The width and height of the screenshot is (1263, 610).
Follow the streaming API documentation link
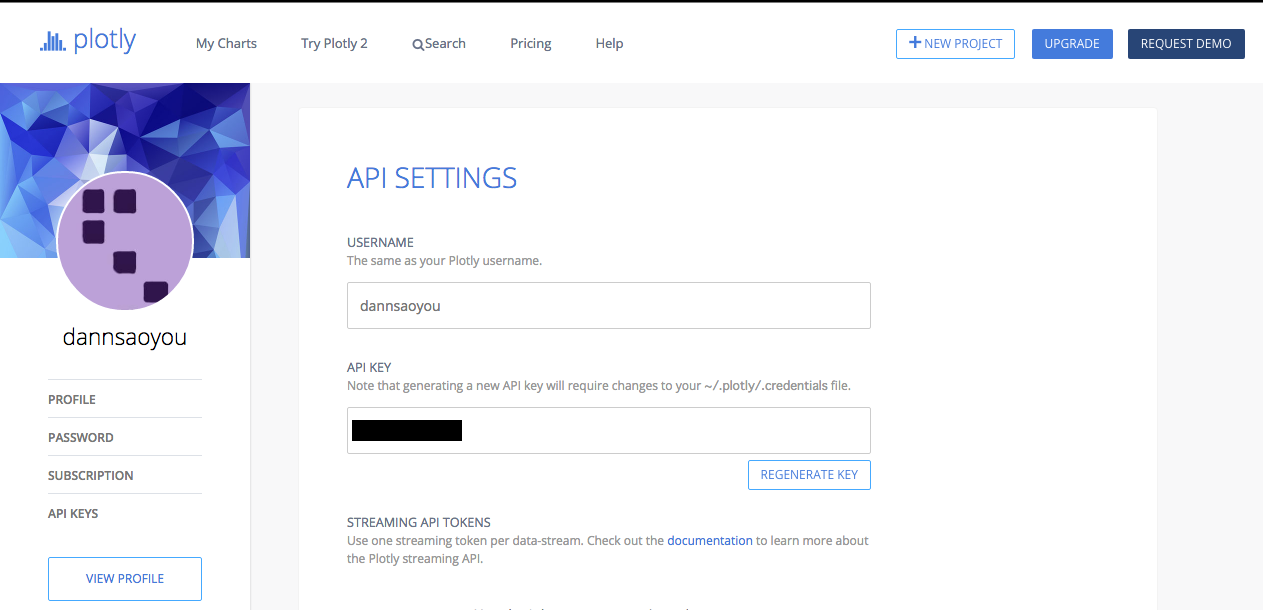tap(710, 541)
